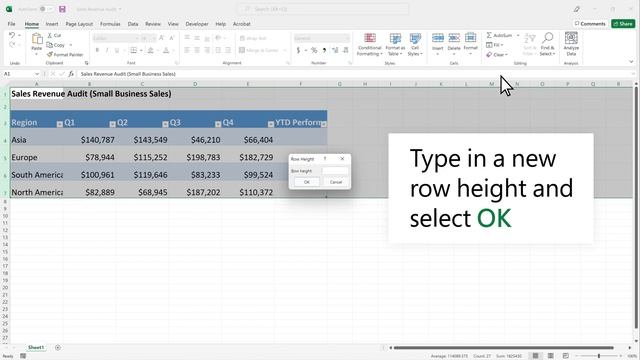Open the Data tab

click(x=133, y=24)
